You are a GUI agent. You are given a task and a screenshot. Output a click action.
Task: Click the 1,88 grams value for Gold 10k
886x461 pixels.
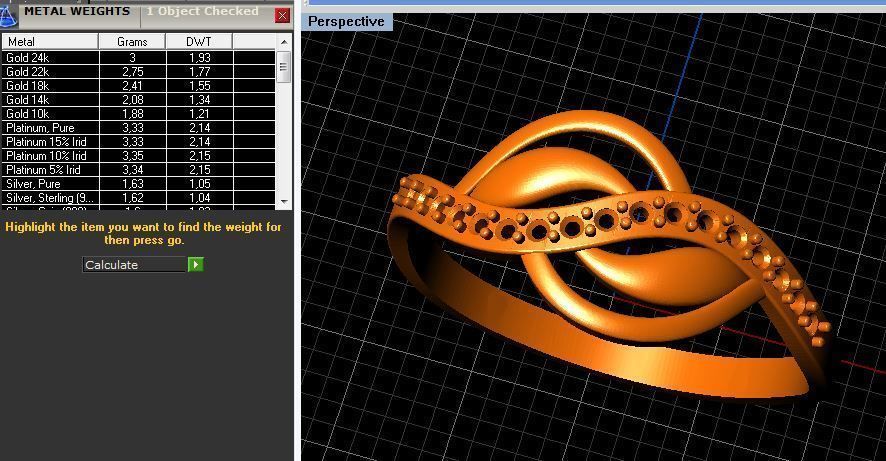[133, 114]
